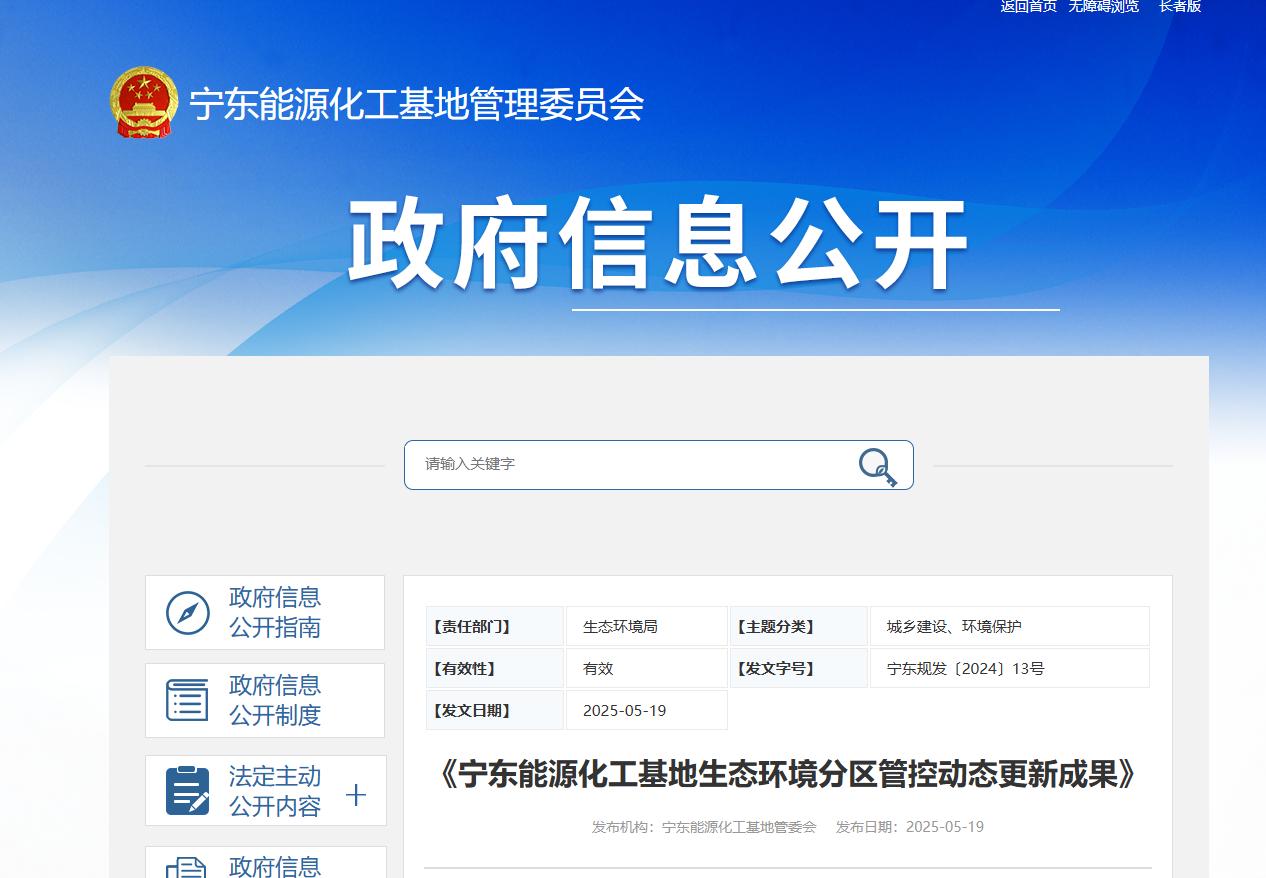Click document number 宁东规发〔2024〕13号

(965, 669)
